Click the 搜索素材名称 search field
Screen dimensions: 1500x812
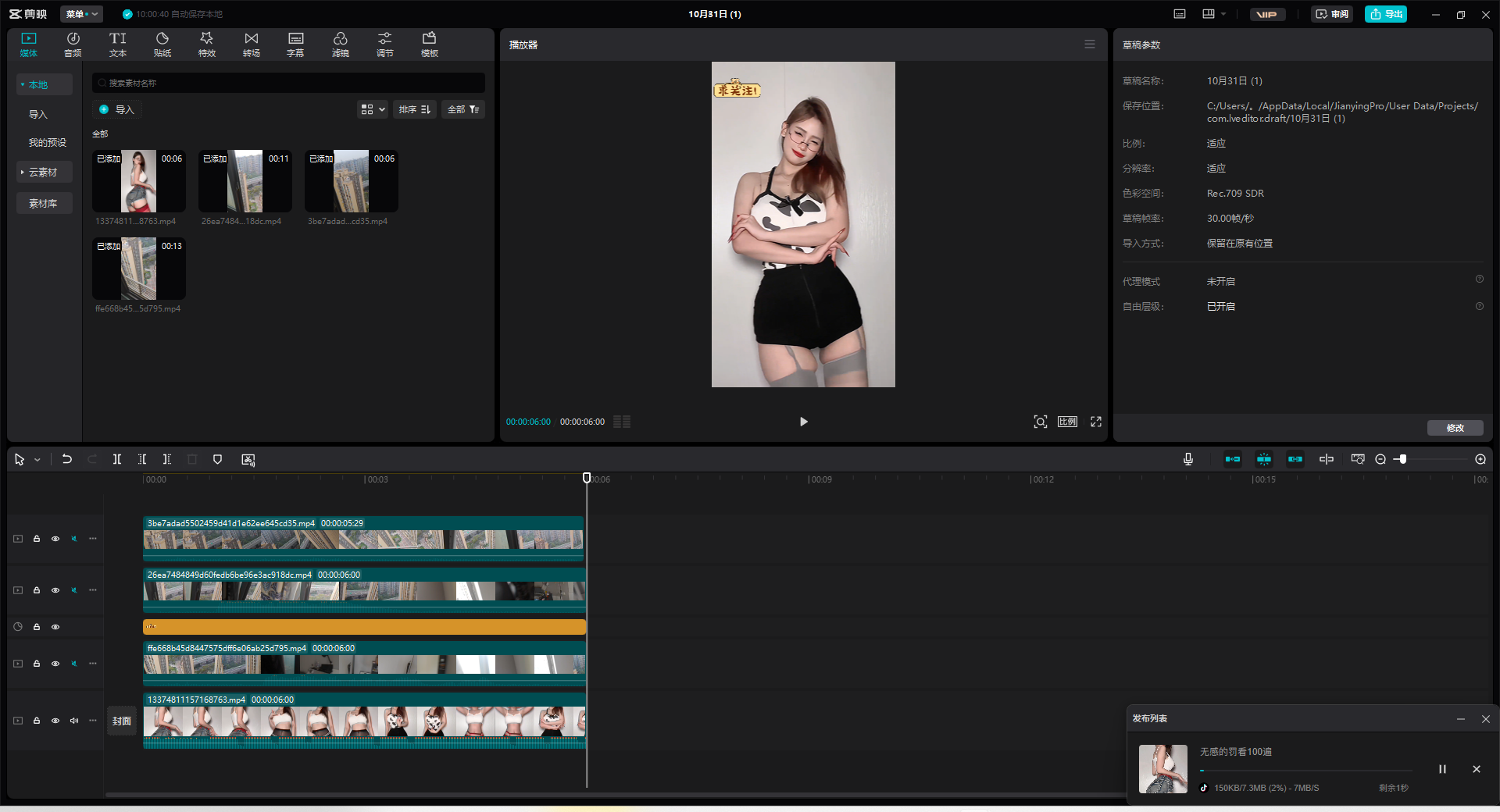(288, 83)
